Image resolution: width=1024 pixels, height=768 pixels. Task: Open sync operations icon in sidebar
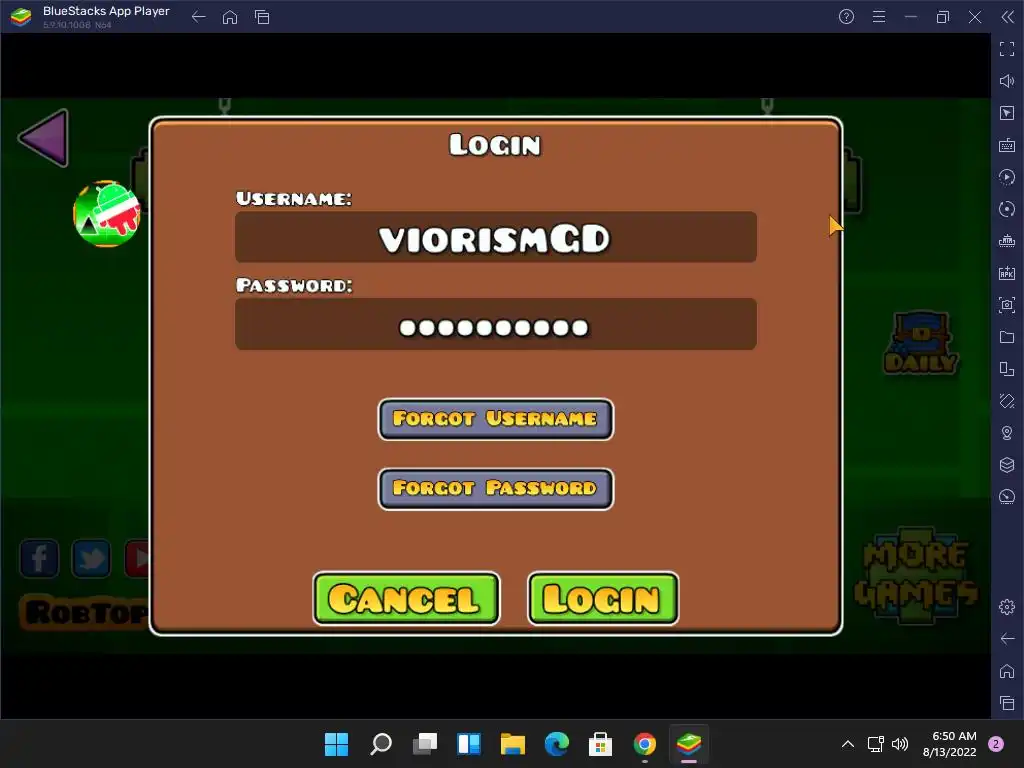(1007, 209)
